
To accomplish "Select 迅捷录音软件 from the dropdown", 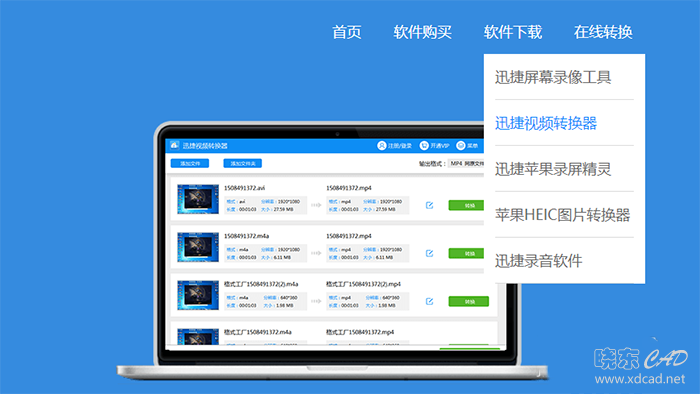I will (x=538, y=261).
